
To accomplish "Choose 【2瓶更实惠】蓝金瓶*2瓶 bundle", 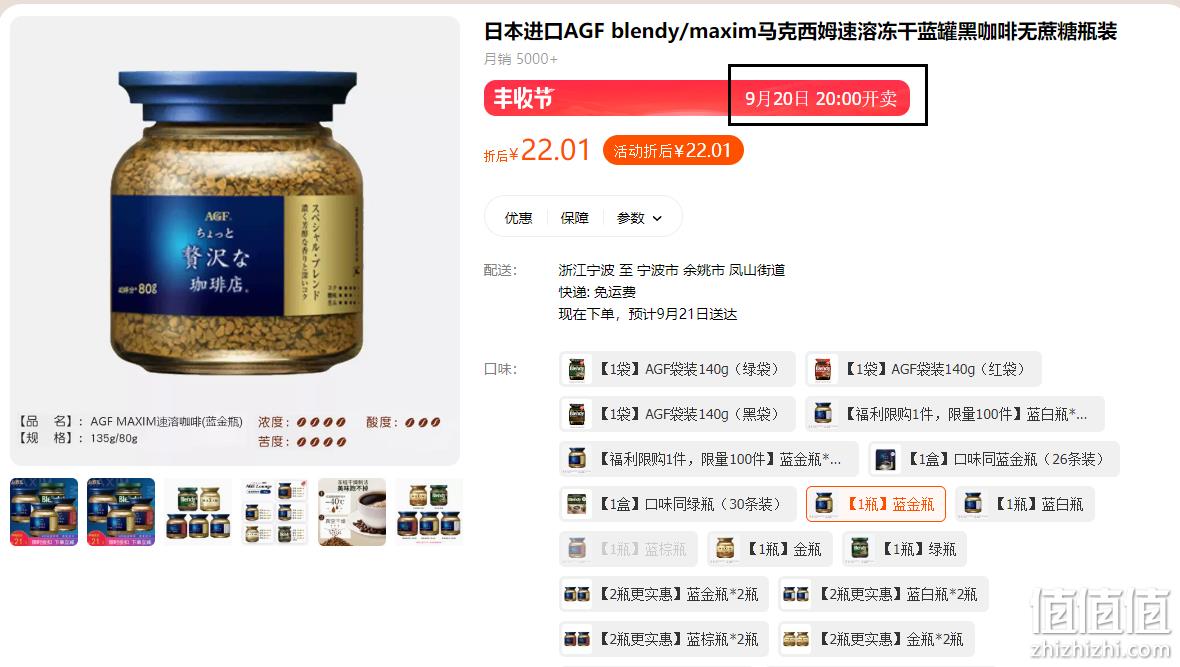I will click(x=664, y=594).
